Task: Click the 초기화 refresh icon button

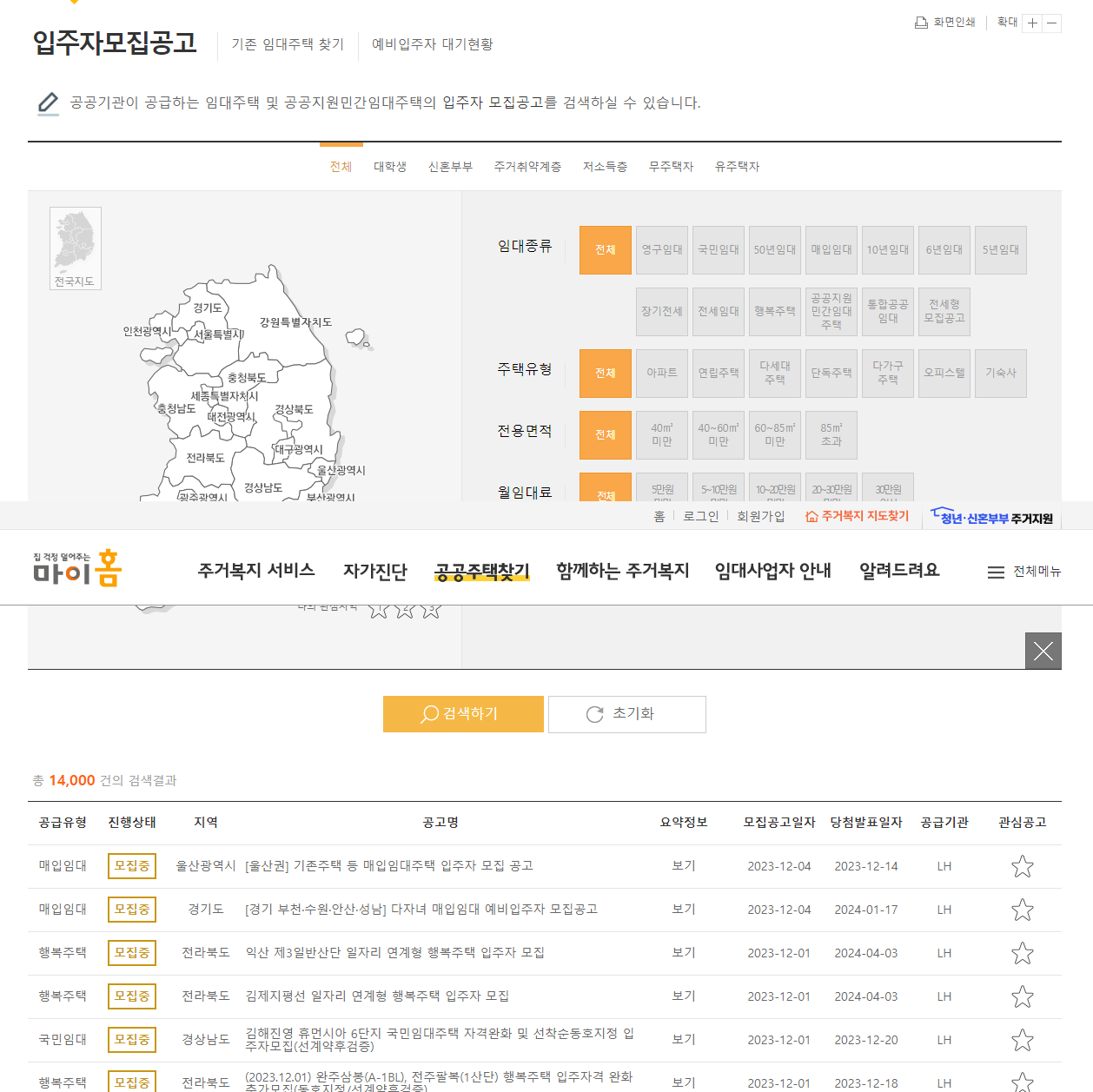Action: 594,714
